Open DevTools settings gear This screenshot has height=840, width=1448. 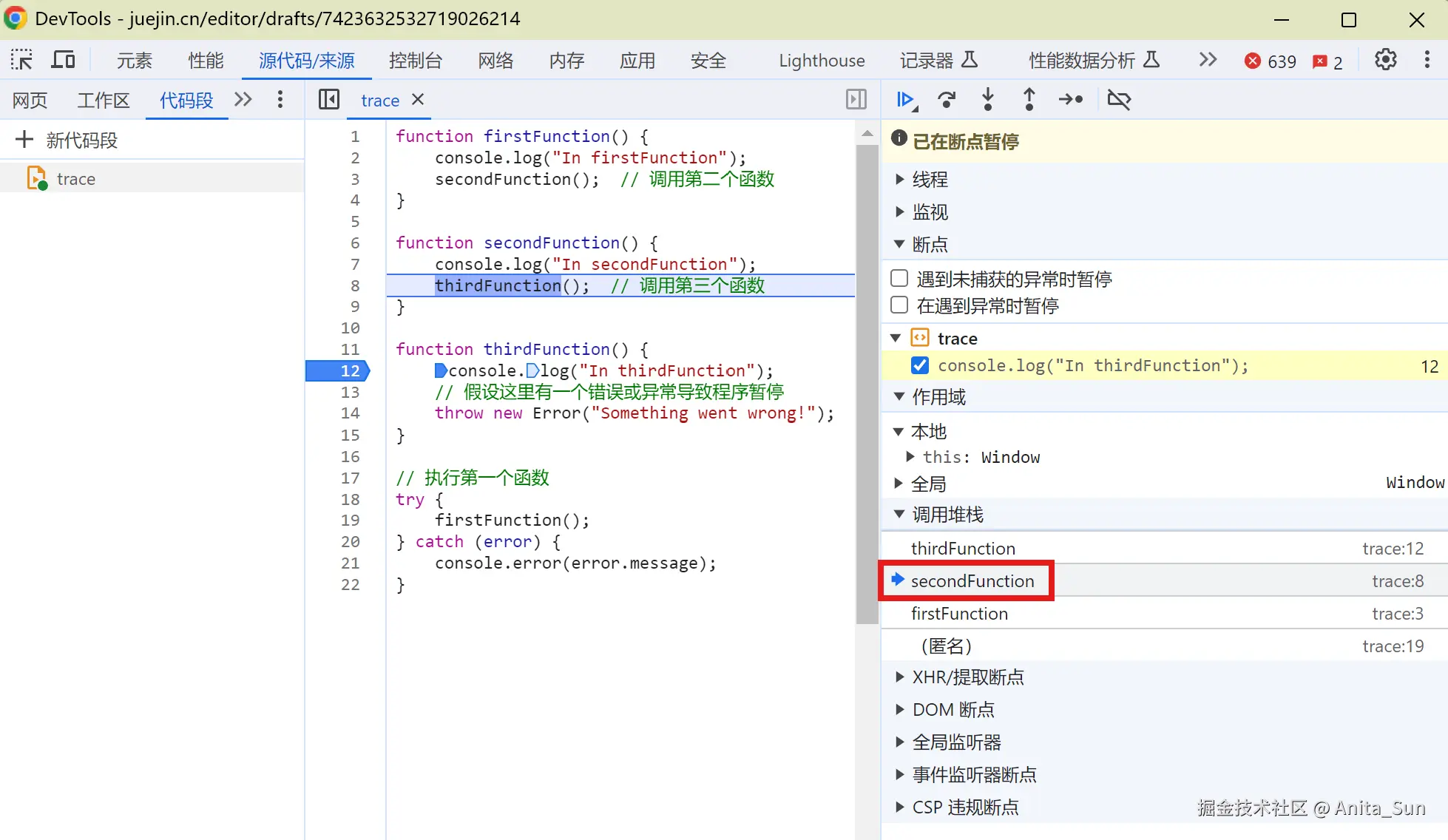click(x=1385, y=60)
